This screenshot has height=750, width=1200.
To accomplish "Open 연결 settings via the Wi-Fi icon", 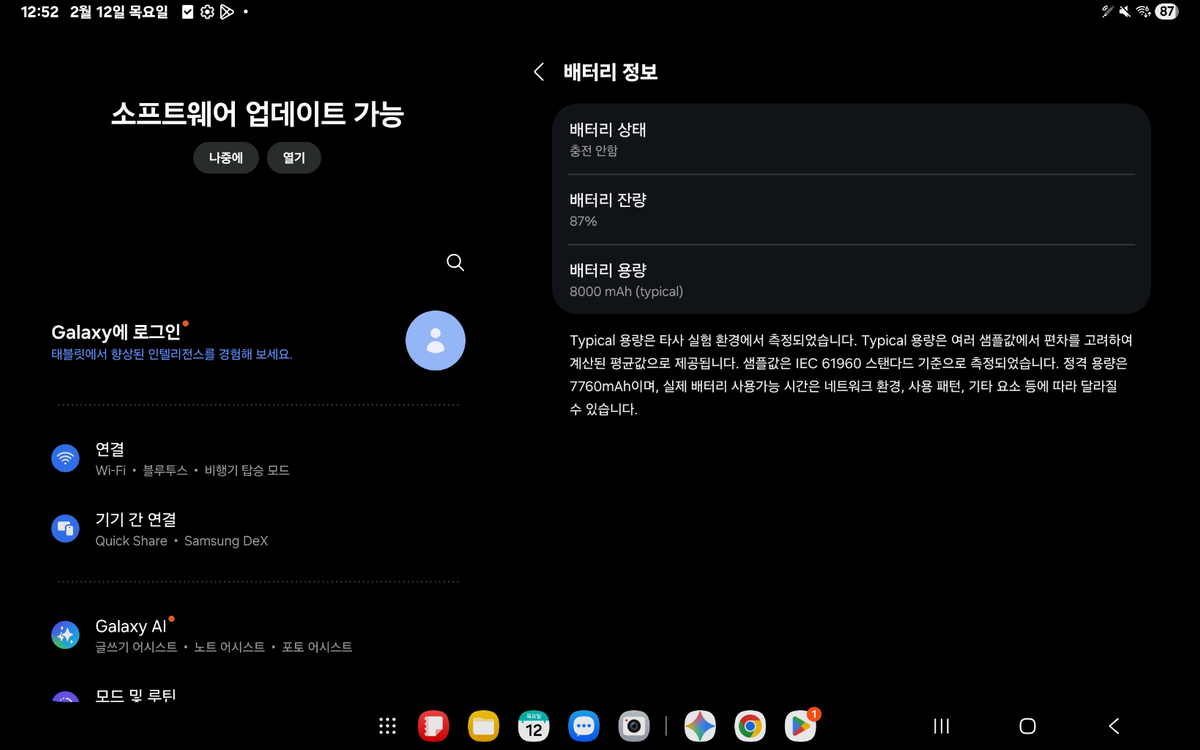I will coord(65,458).
